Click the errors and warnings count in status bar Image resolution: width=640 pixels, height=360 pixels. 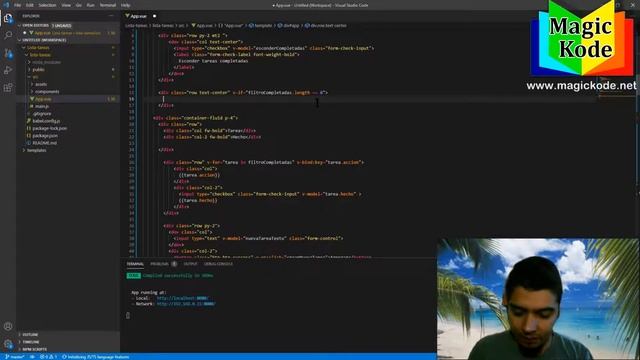coord(48,357)
